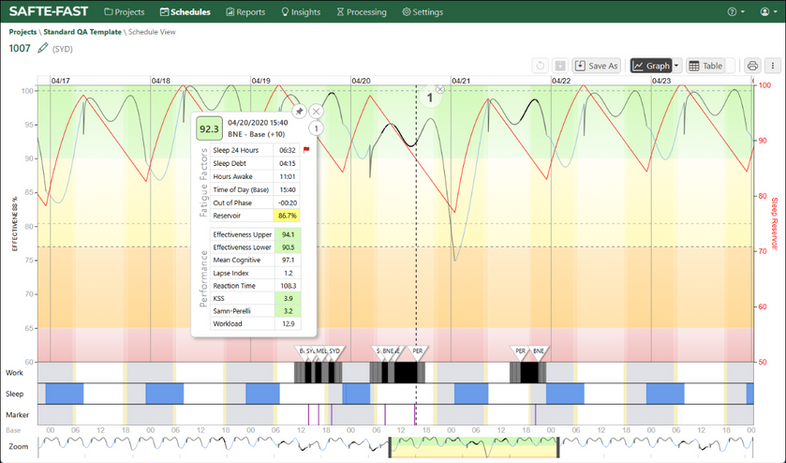The image size is (786, 463).
Task: Click the large marker 1 bubble
Action: click(x=429, y=98)
